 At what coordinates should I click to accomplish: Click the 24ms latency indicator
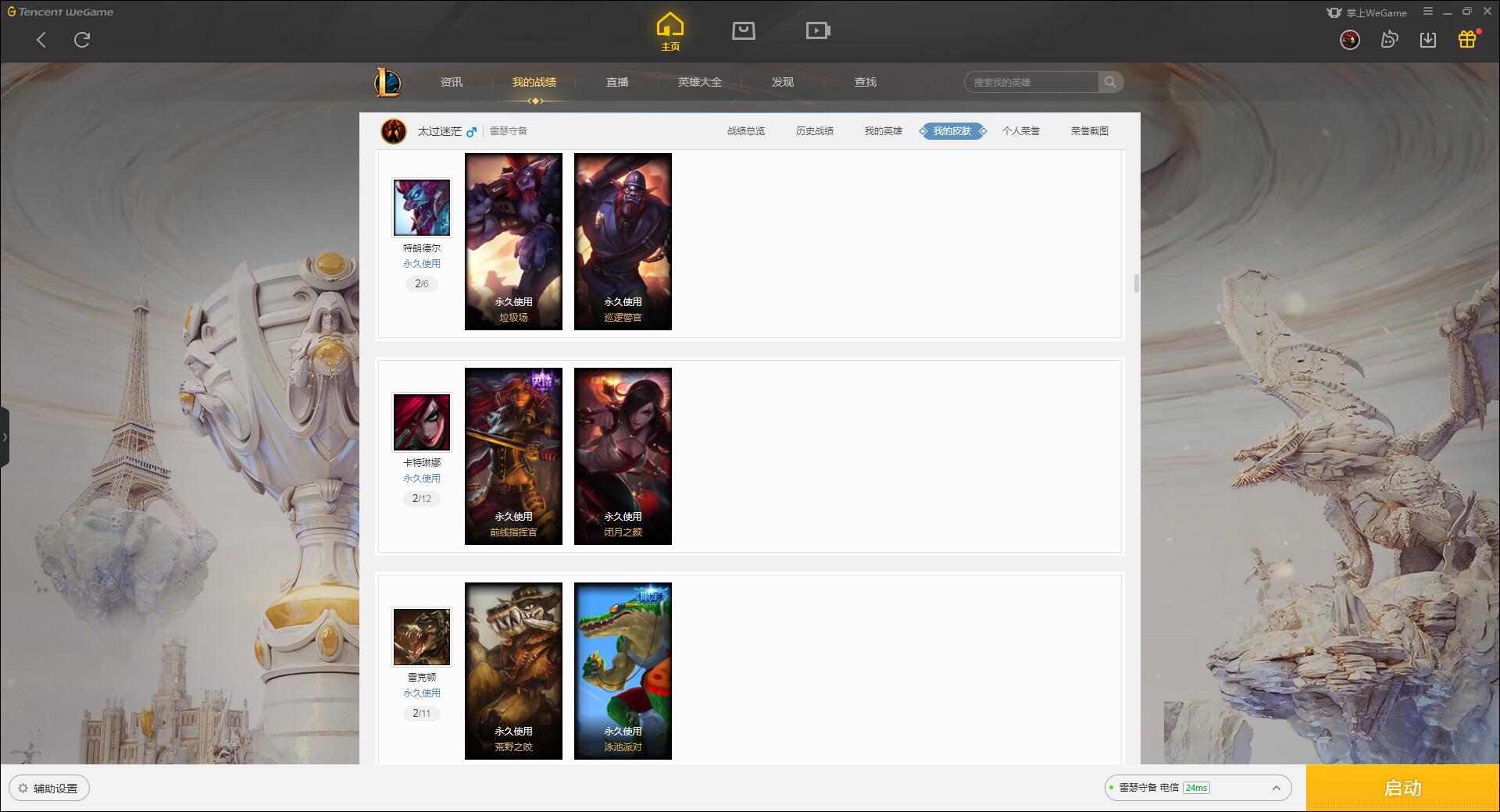tap(1196, 788)
